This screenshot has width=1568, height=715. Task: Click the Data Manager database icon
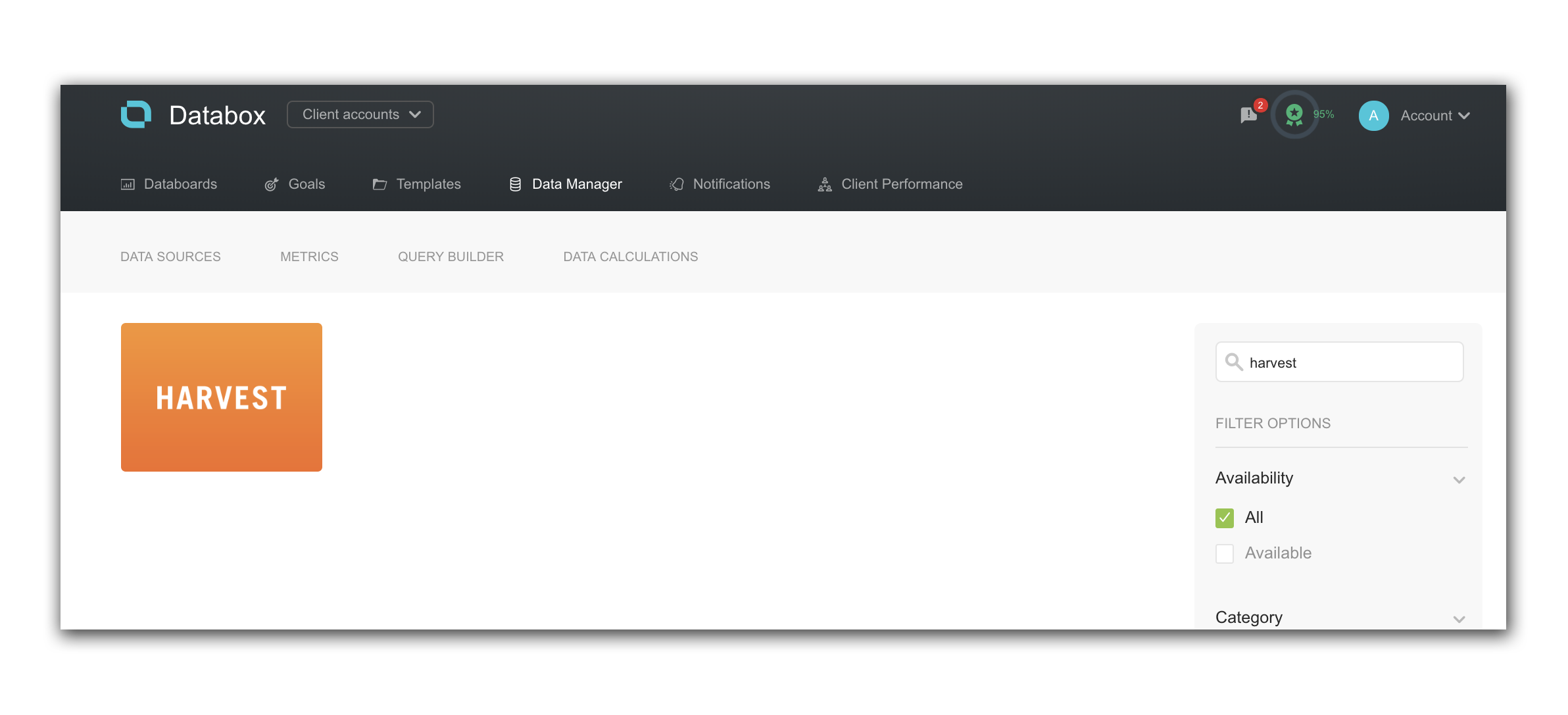pyautogui.click(x=515, y=184)
